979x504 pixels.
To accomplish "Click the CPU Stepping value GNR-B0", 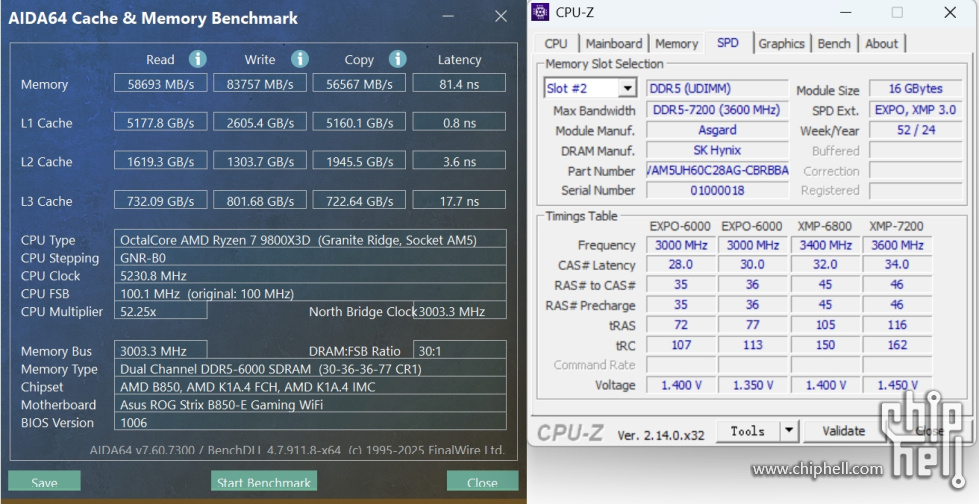I will pos(310,257).
